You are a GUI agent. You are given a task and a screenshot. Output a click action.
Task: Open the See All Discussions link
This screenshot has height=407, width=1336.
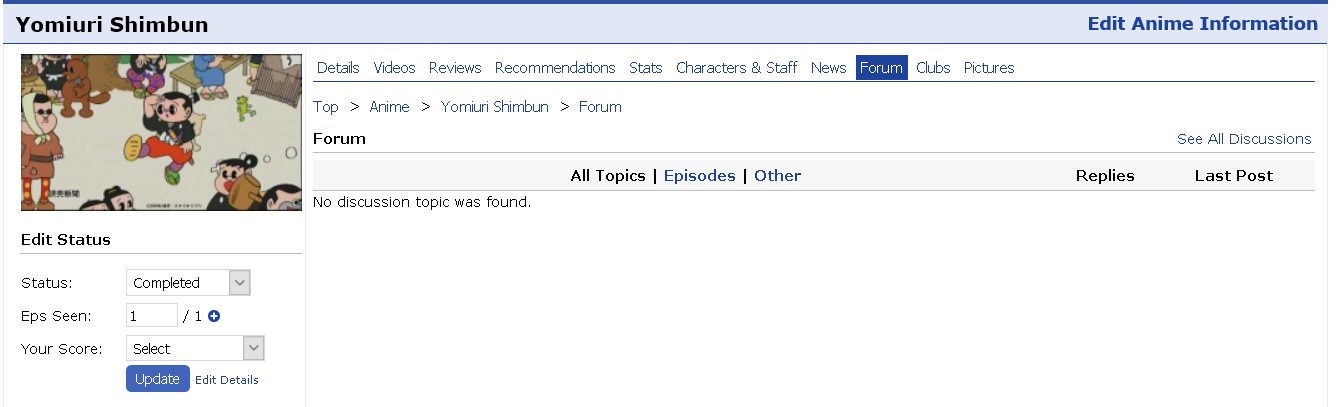tap(1244, 139)
